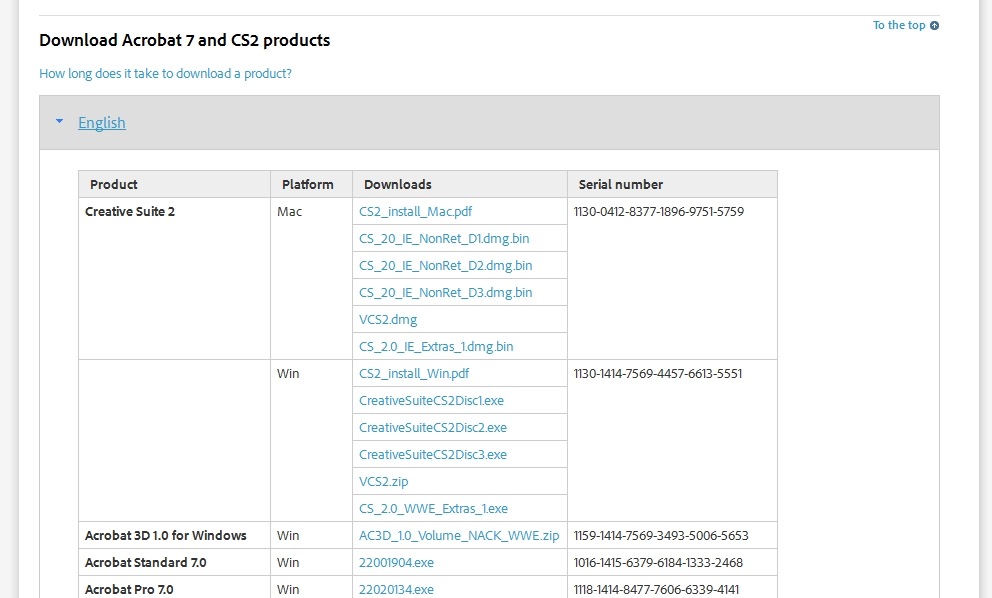Click the To the top arrow icon
992x598 pixels.
click(934, 25)
